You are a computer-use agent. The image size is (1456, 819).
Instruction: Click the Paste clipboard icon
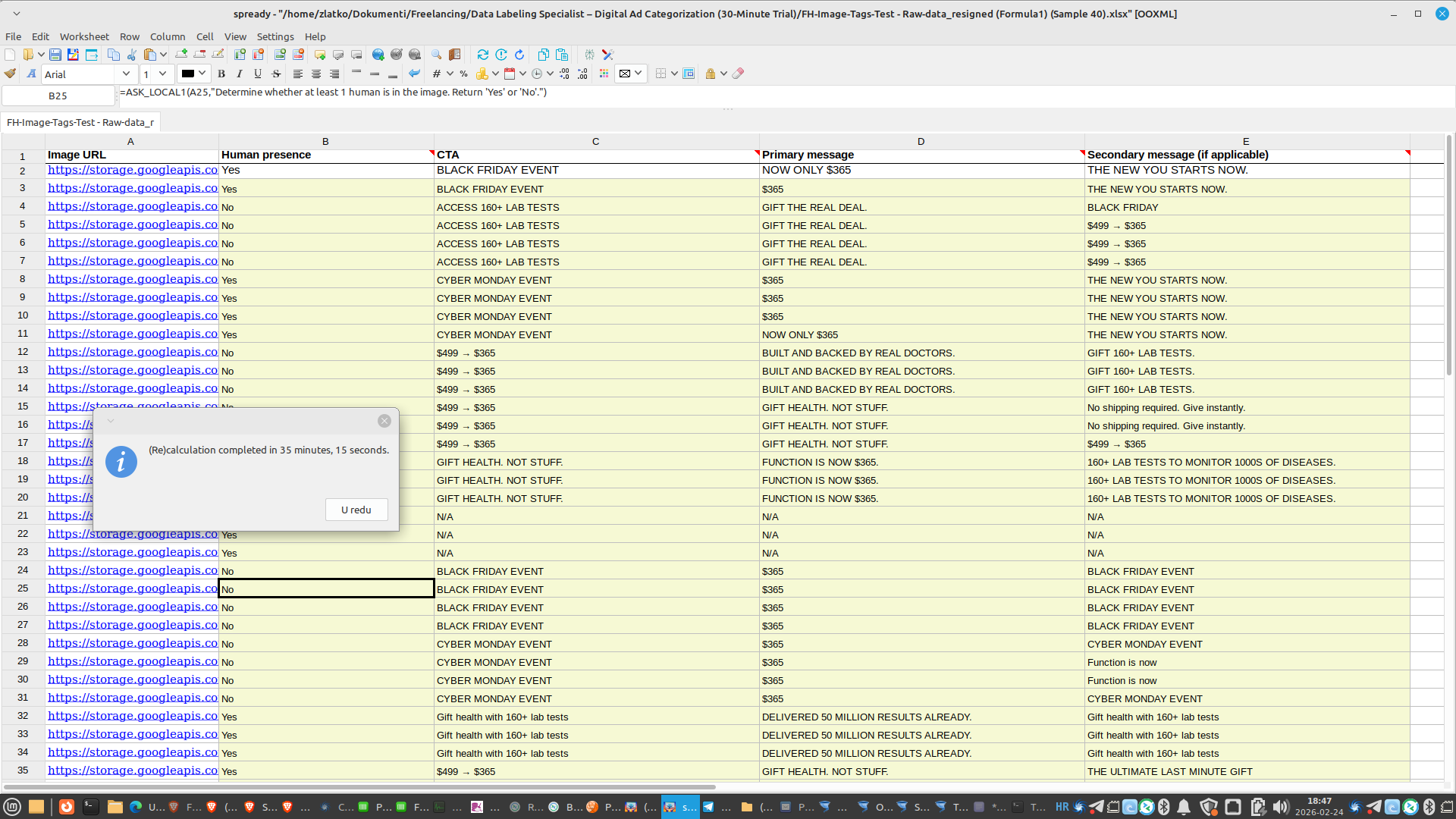point(149,55)
